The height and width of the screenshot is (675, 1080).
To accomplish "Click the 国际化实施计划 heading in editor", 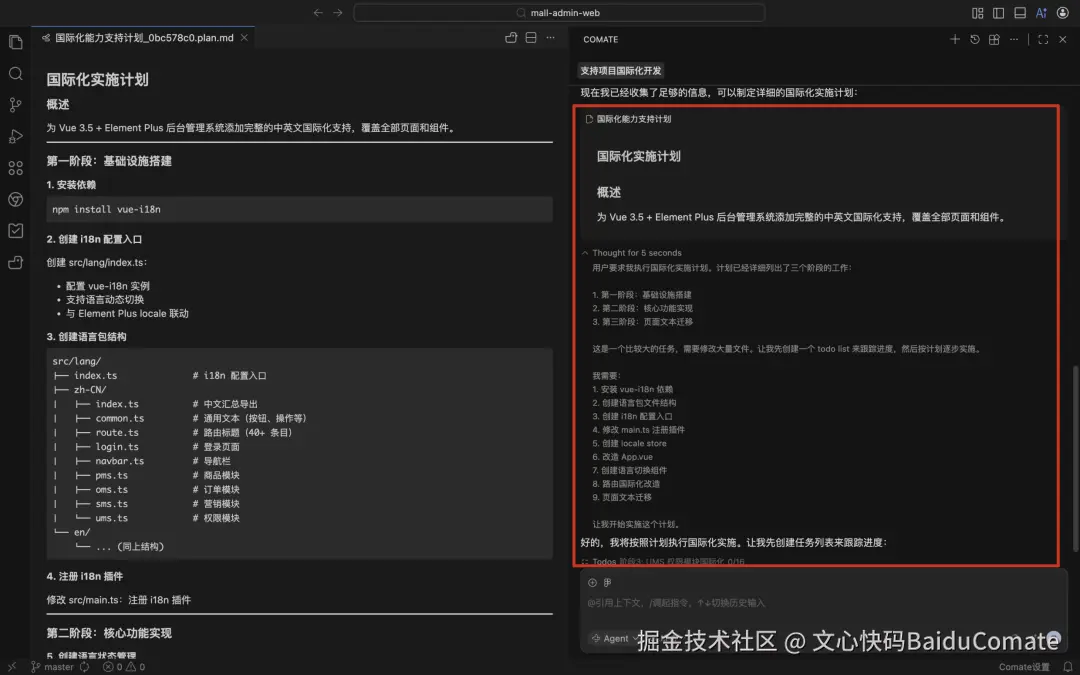I will click(x=97, y=79).
